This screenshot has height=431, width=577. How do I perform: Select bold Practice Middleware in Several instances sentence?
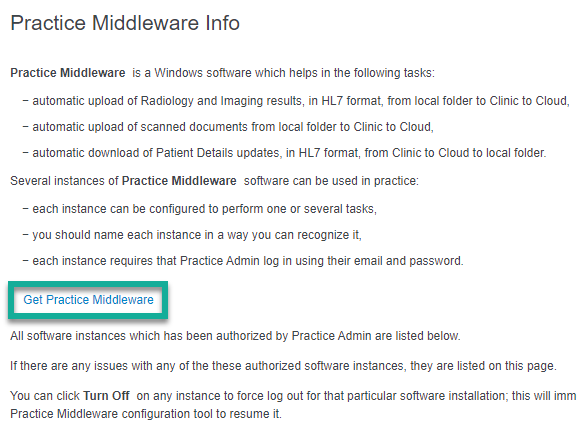[x=179, y=181]
